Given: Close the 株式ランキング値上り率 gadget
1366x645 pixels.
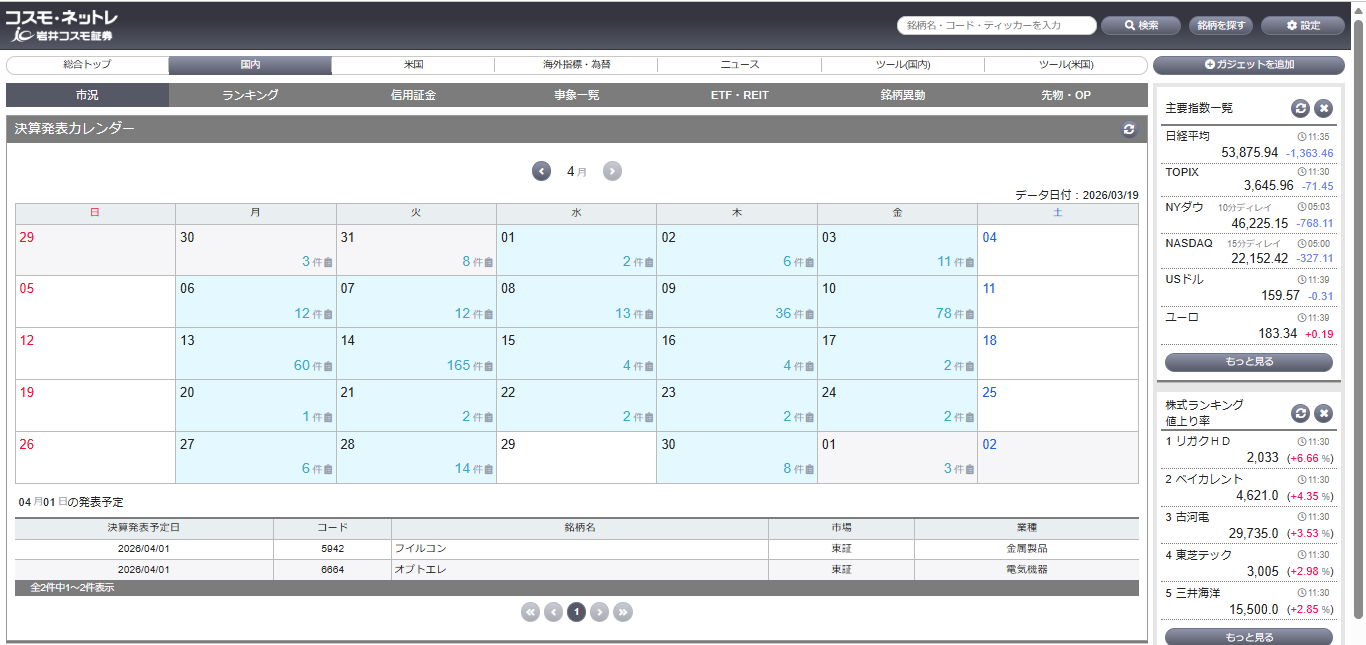Looking at the screenshot, I should 1323,413.
